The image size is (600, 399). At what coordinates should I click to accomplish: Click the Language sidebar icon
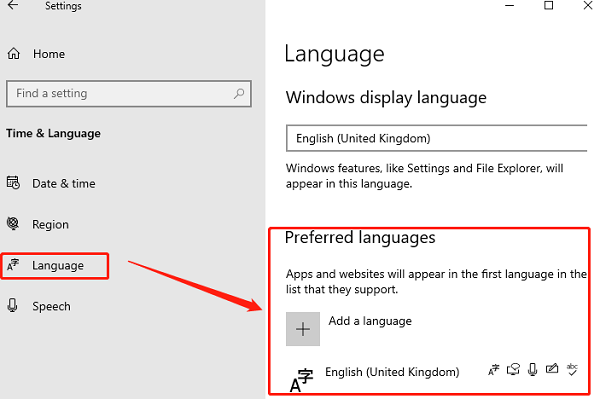[13, 265]
